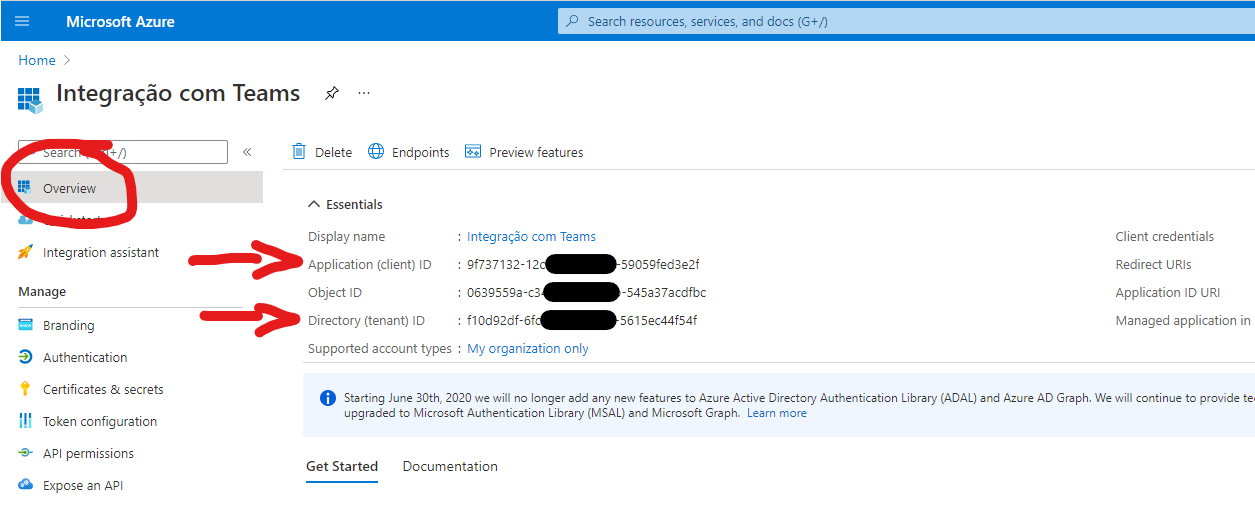Select Overview in the left menu
The image size is (1255, 509).
pos(131,188)
